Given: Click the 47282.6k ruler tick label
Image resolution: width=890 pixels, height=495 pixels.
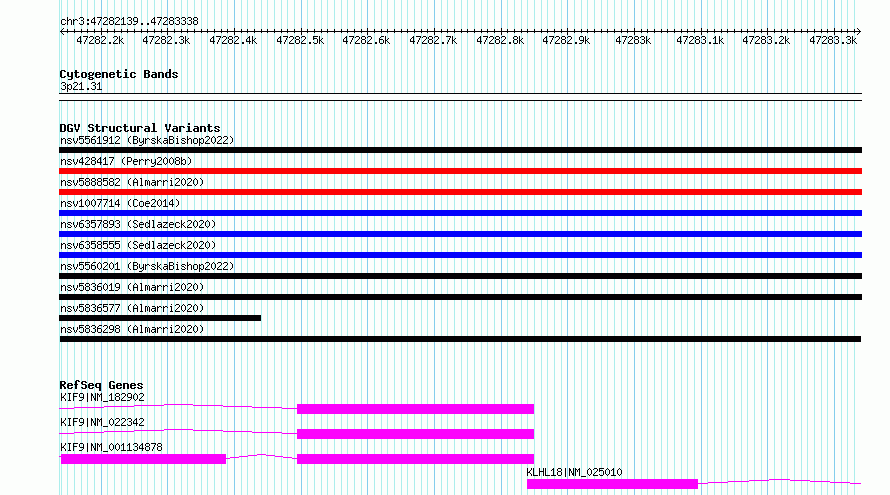Looking at the screenshot, I should pyautogui.click(x=366, y=41).
